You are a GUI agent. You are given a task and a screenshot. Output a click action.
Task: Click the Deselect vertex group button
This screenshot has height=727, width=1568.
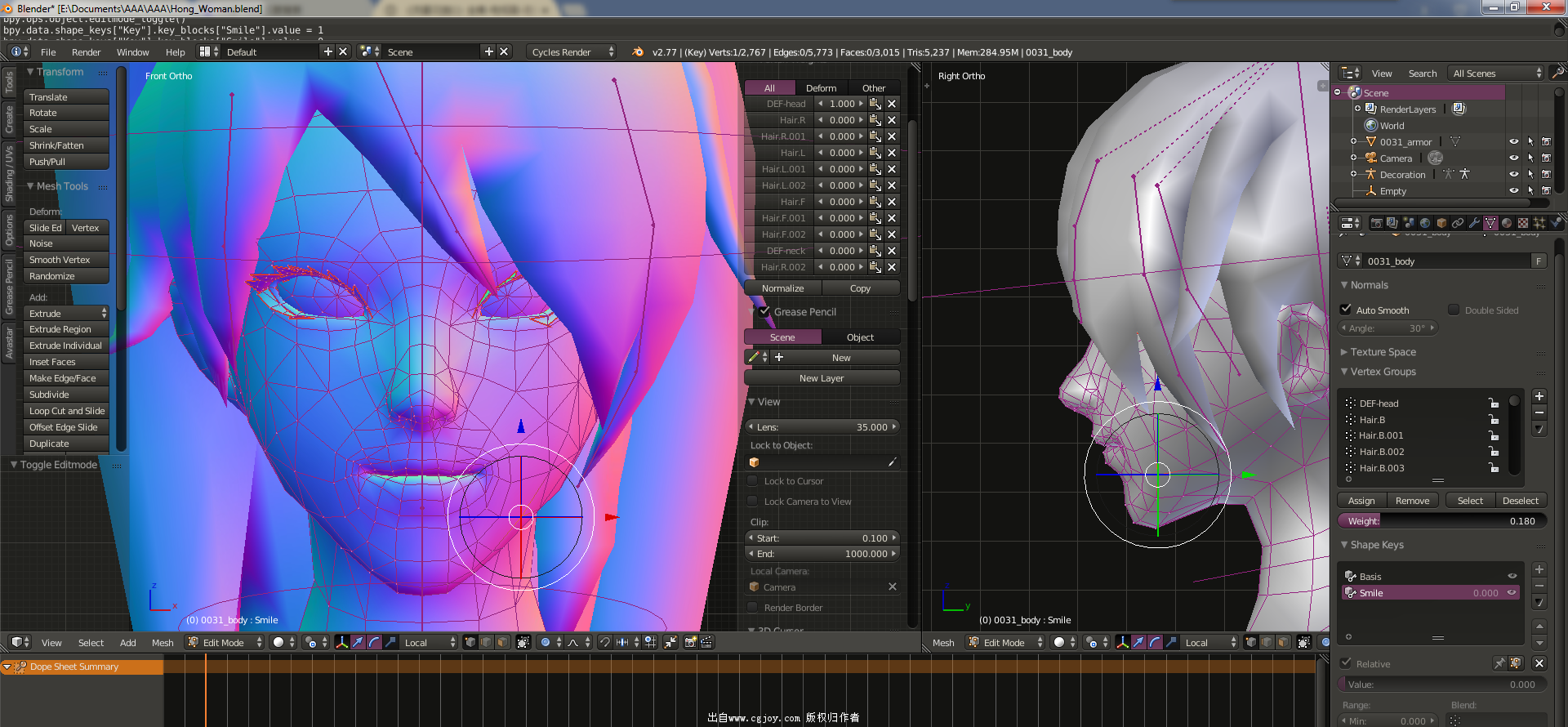[1520, 500]
